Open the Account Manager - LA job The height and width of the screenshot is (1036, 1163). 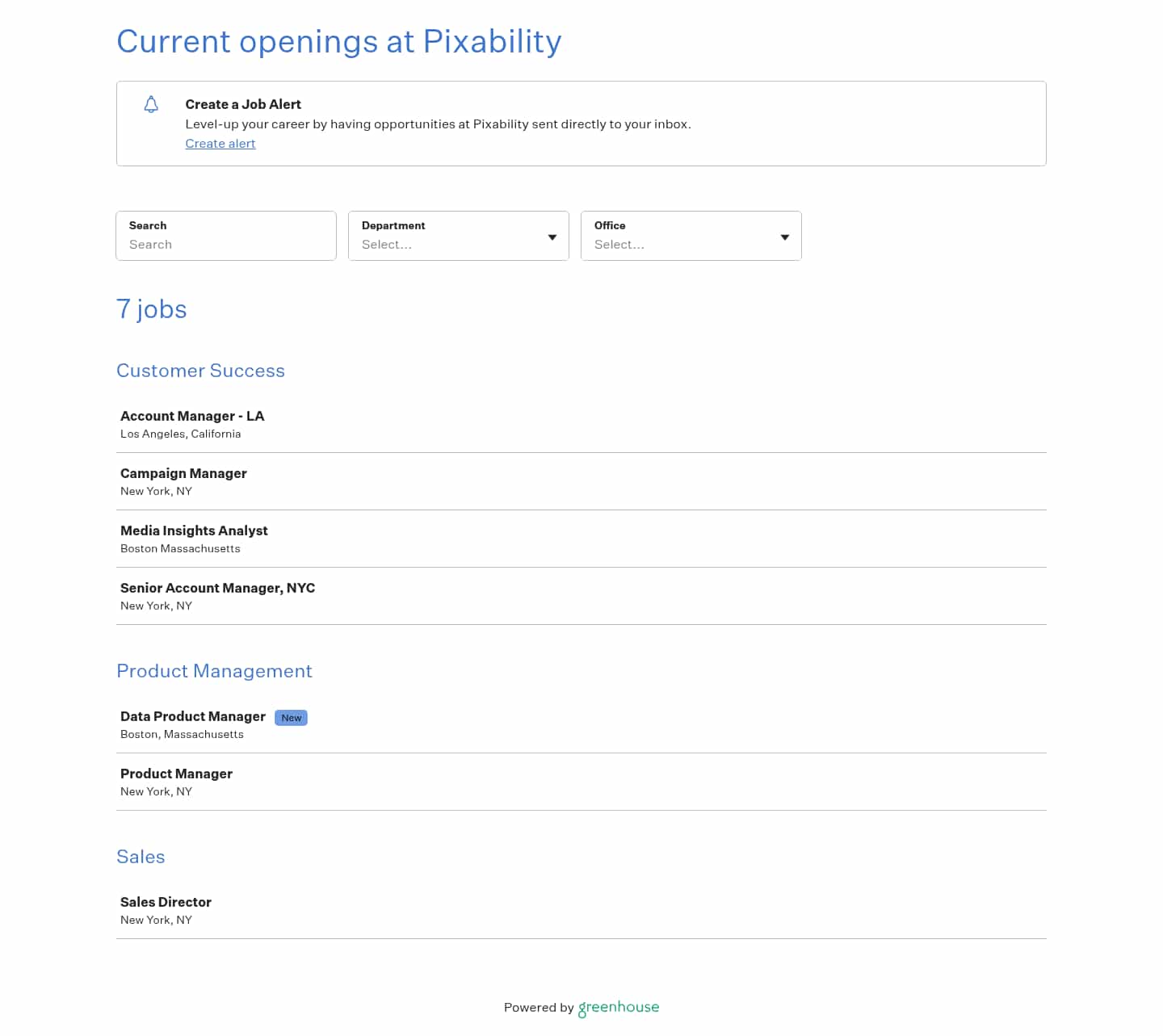coord(192,416)
